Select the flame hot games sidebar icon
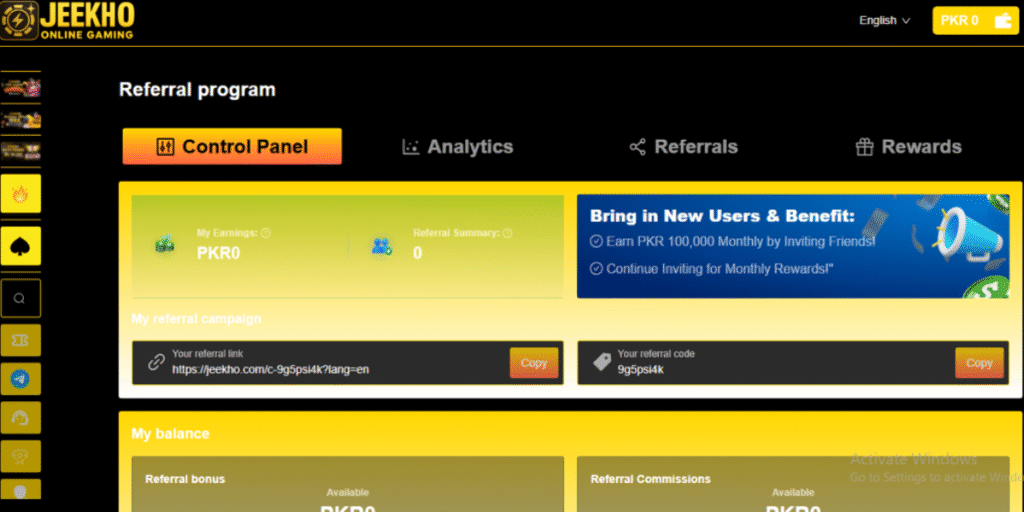The height and width of the screenshot is (512, 1024). click(21, 193)
